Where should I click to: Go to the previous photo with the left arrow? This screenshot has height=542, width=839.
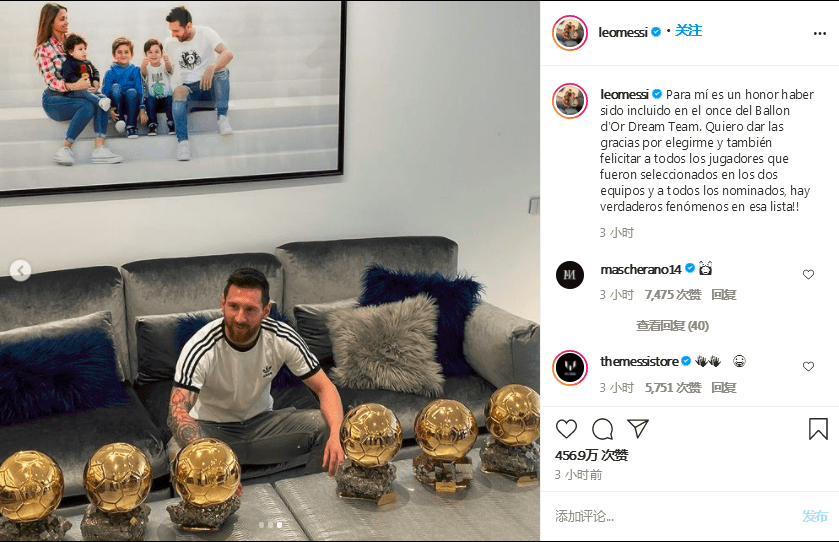pos(20,270)
